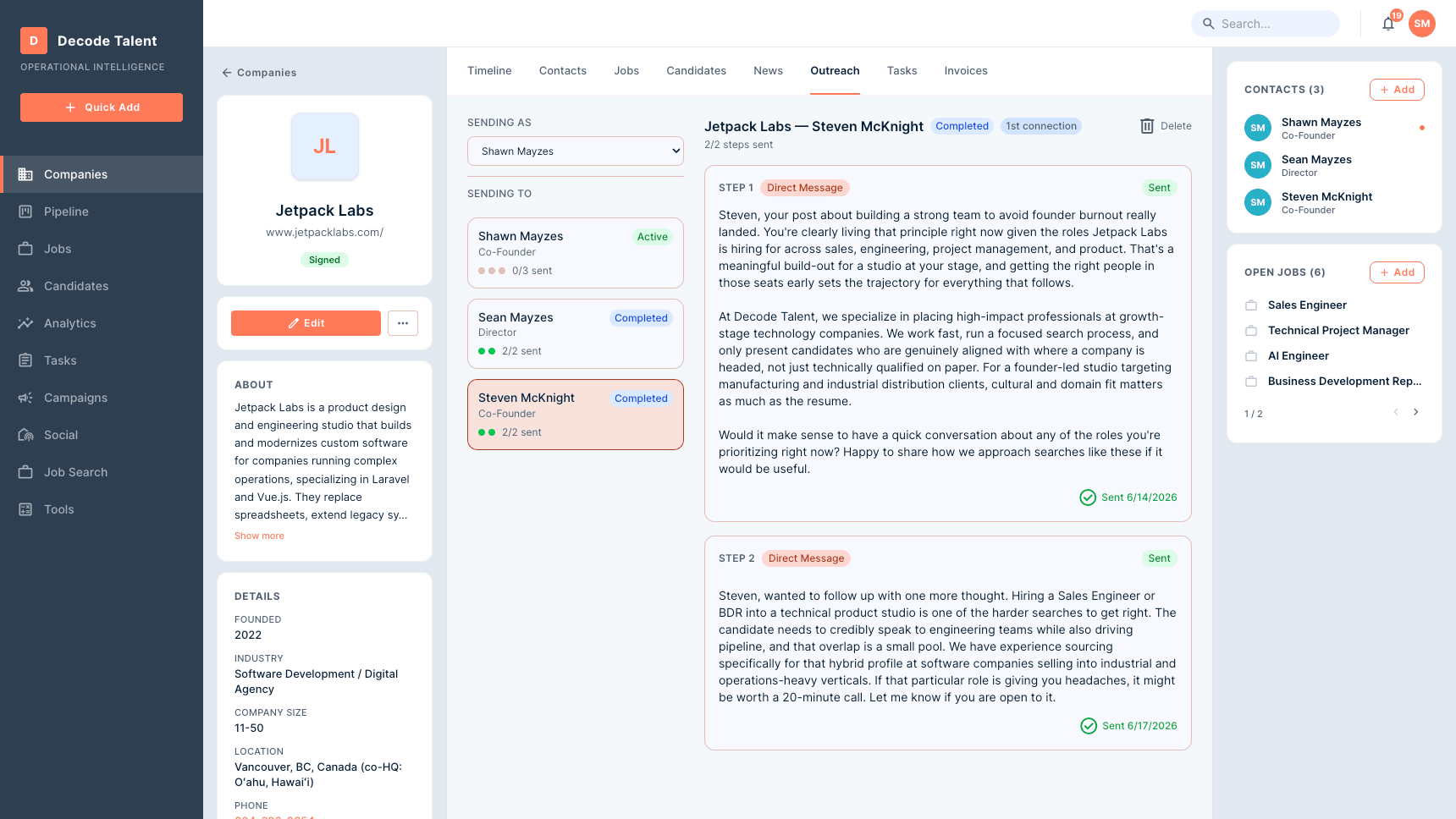Click the Companies sidebar icon
The width and height of the screenshot is (1456, 819).
coord(25,174)
